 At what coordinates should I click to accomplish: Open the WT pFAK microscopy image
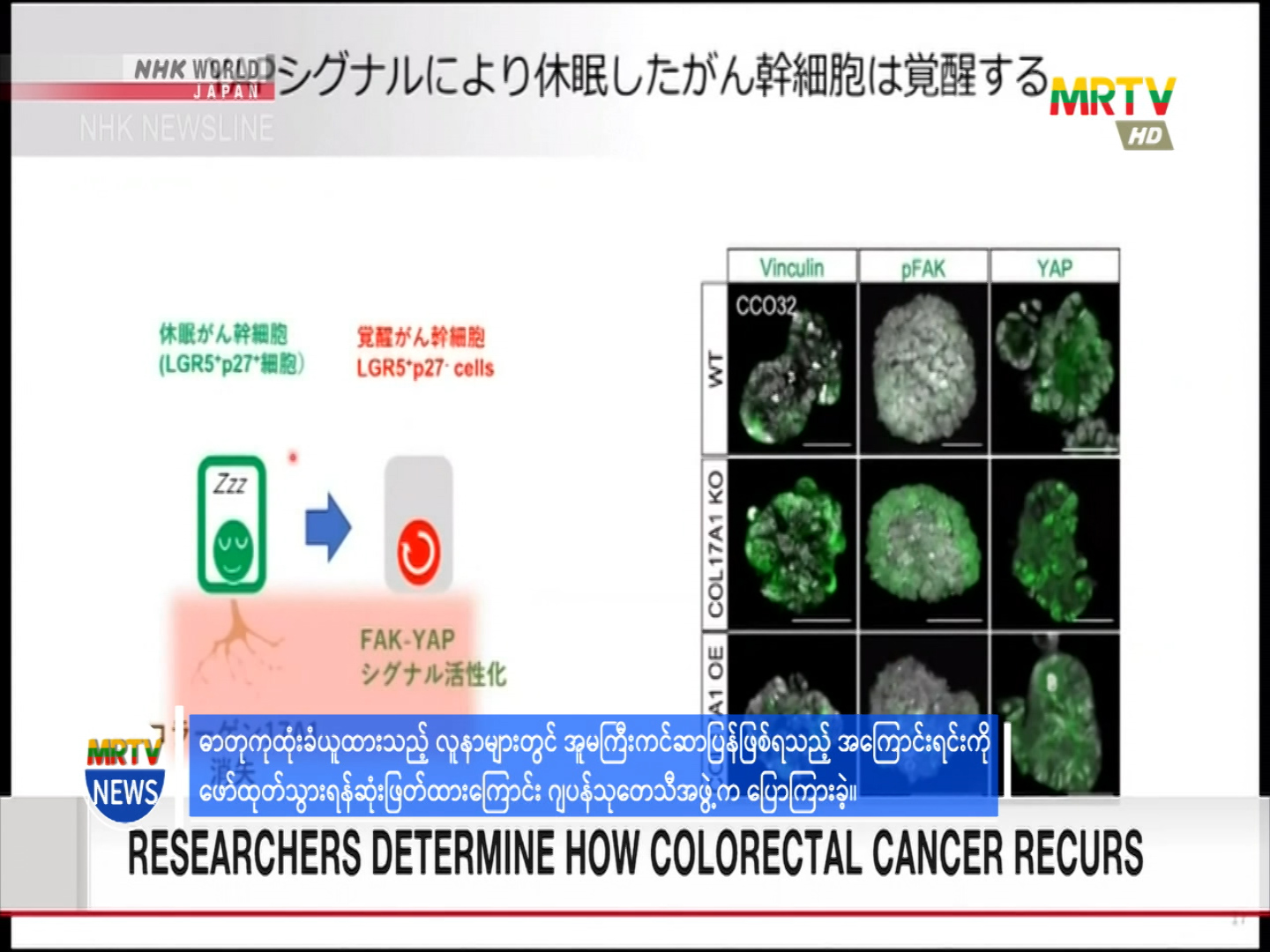point(923,368)
